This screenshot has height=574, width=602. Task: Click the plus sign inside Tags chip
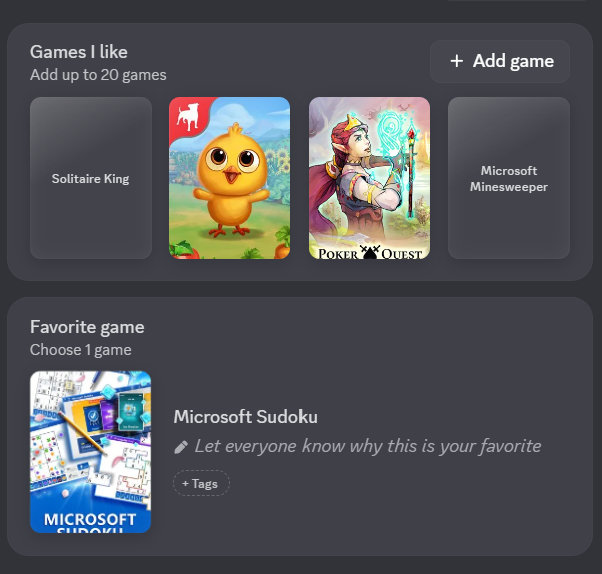coord(185,483)
